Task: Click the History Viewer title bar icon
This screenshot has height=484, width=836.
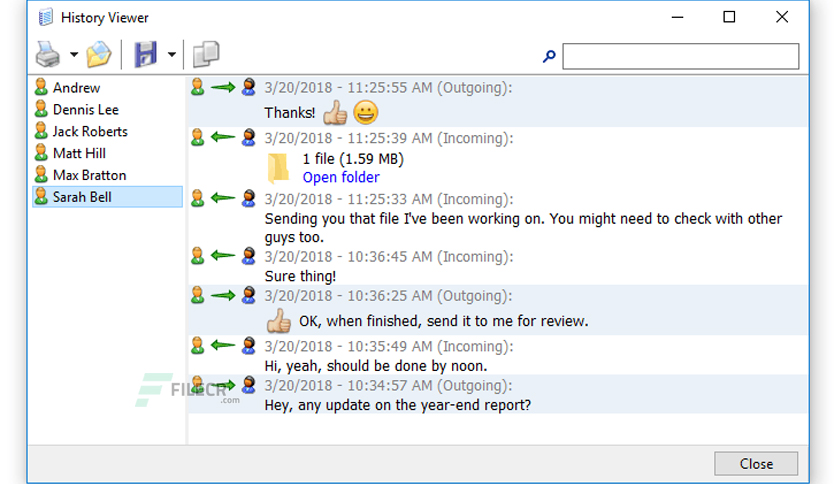Action: pos(45,17)
